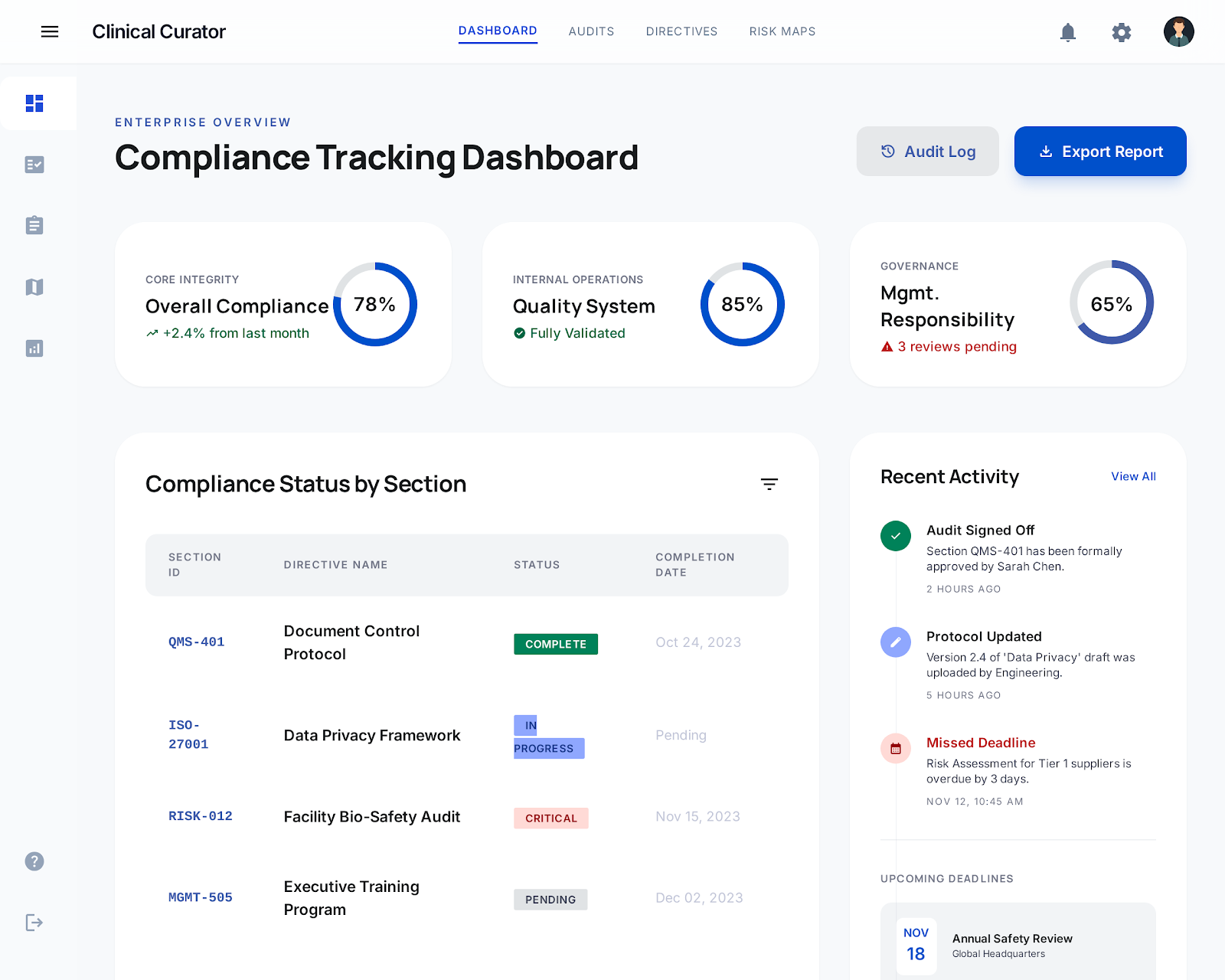Click '3 reviews pending' text

click(x=957, y=347)
